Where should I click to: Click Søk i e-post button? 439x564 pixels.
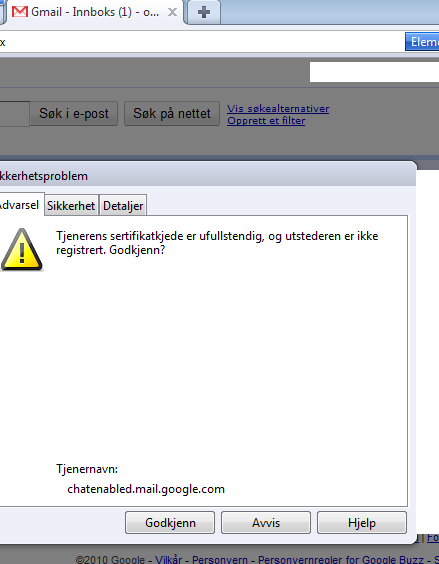tap(74, 114)
